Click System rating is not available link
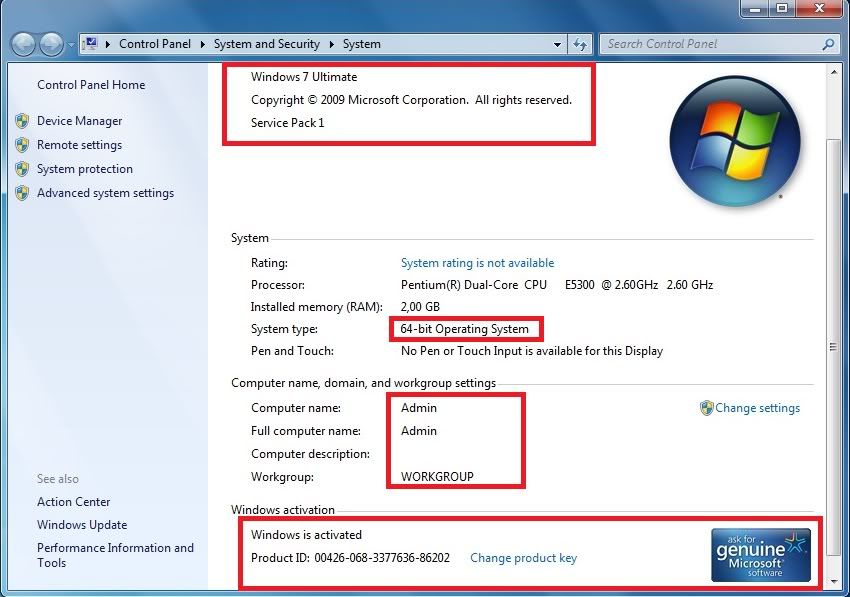Image resolution: width=850 pixels, height=597 pixels. coord(478,263)
